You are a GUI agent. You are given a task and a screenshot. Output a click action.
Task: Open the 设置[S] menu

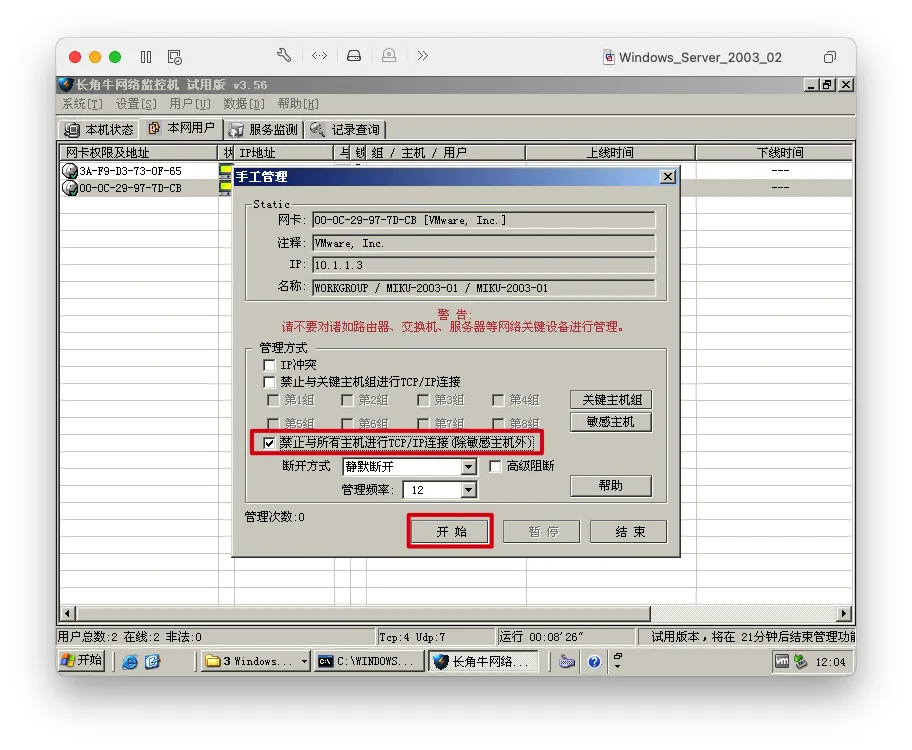click(x=136, y=104)
